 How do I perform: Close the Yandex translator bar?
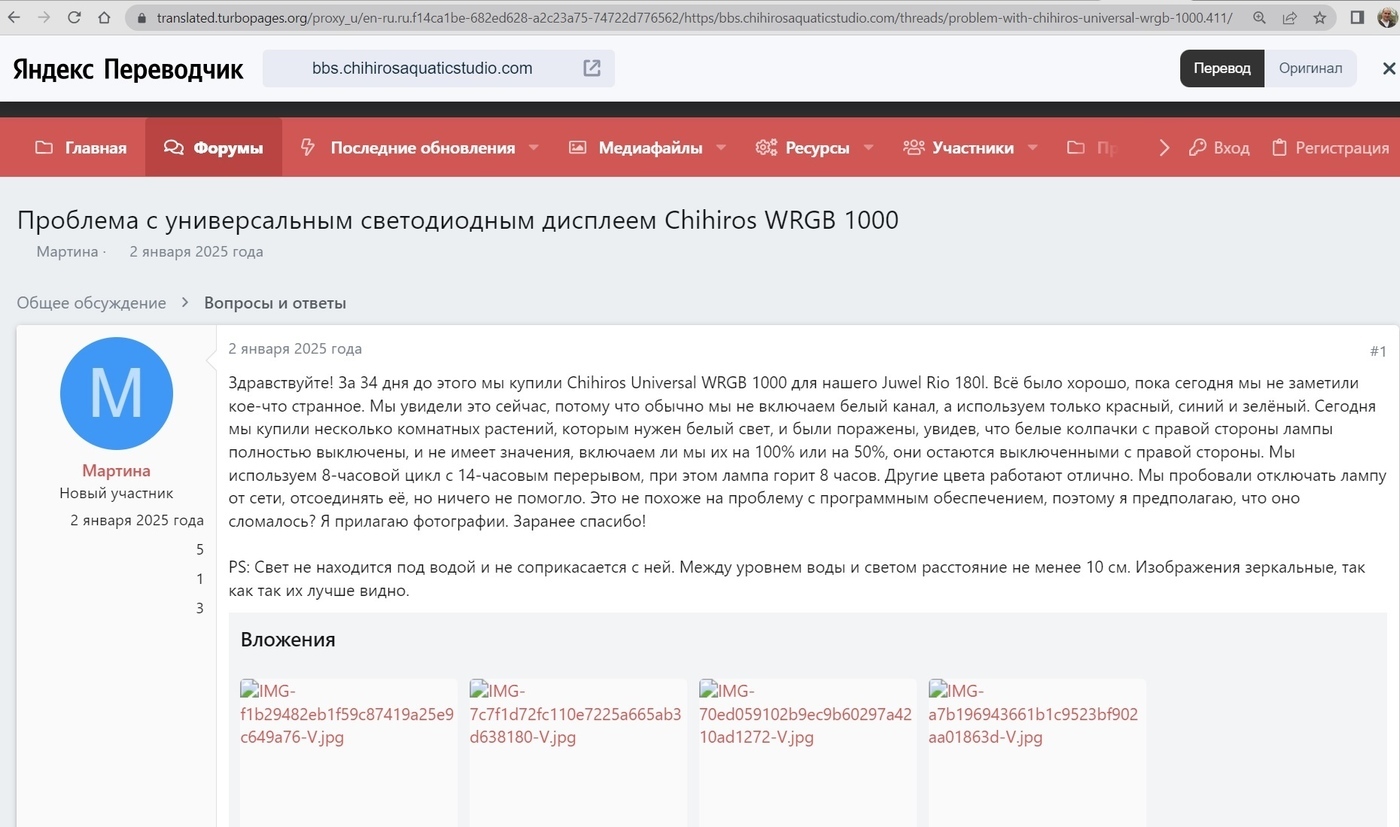point(1389,68)
